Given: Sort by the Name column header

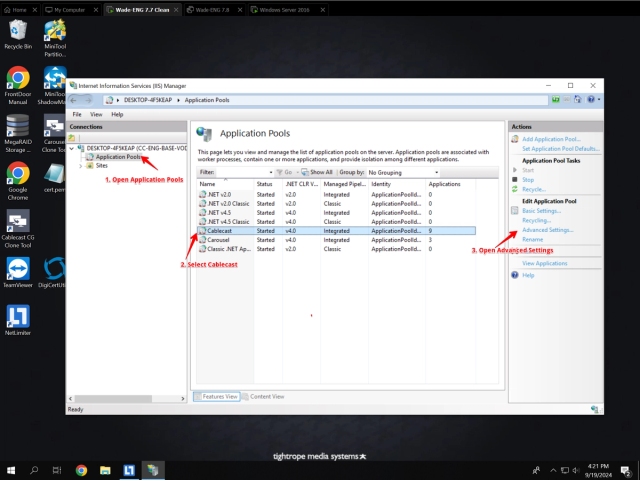Looking at the screenshot, I should (225, 184).
